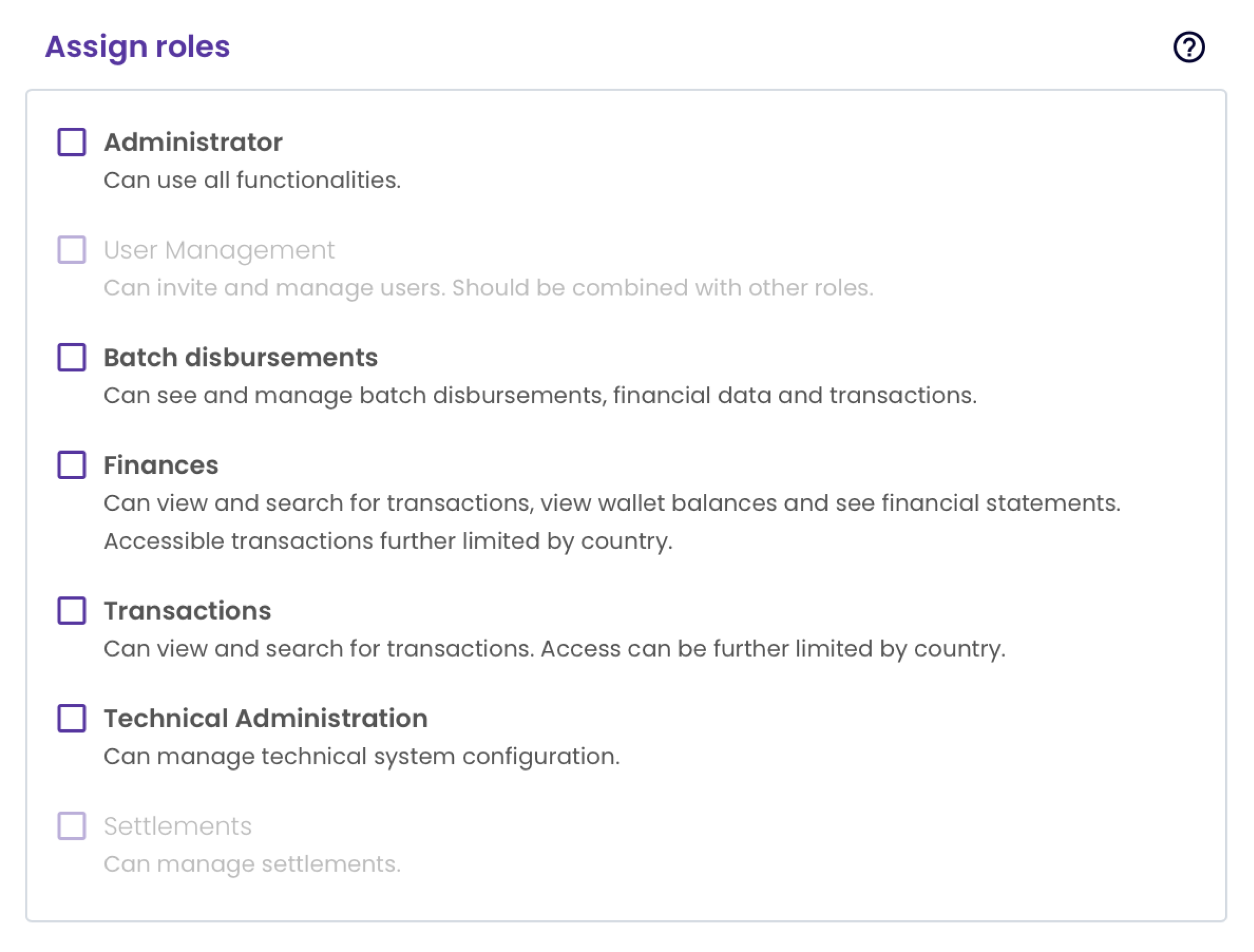Click the "Can use all functionalities" description
The height and width of the screenshot is (952, 1254).
tap(251, 180)
